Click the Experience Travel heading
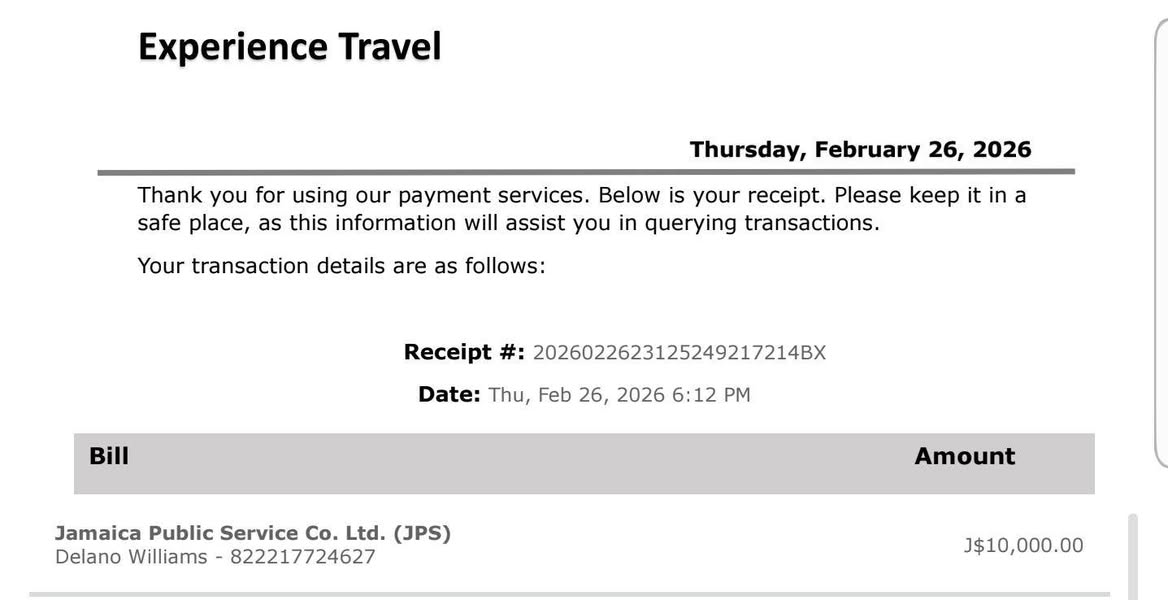This screenshot has height=600, width=1168. click(x=289, y=47)
